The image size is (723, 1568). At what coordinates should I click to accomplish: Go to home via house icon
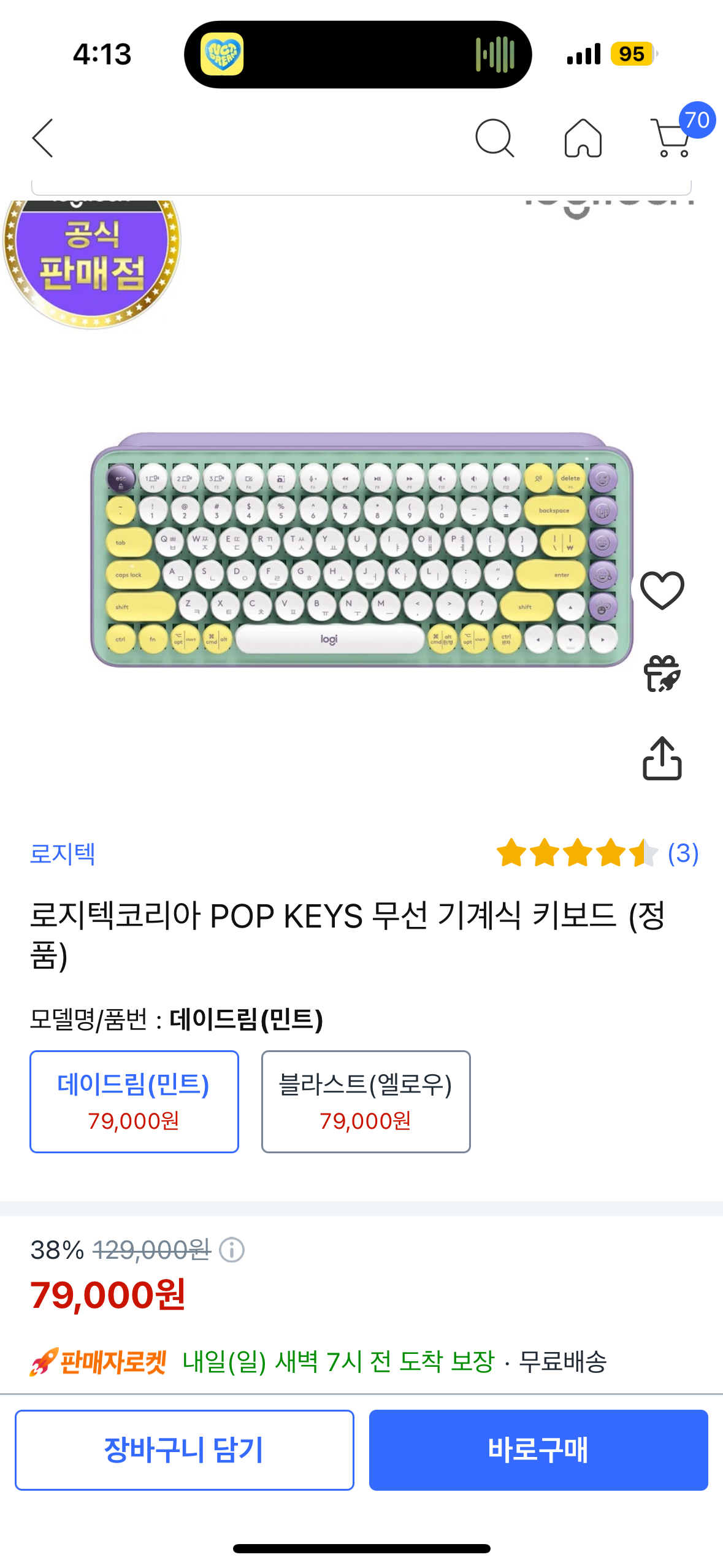pos(583,138)
